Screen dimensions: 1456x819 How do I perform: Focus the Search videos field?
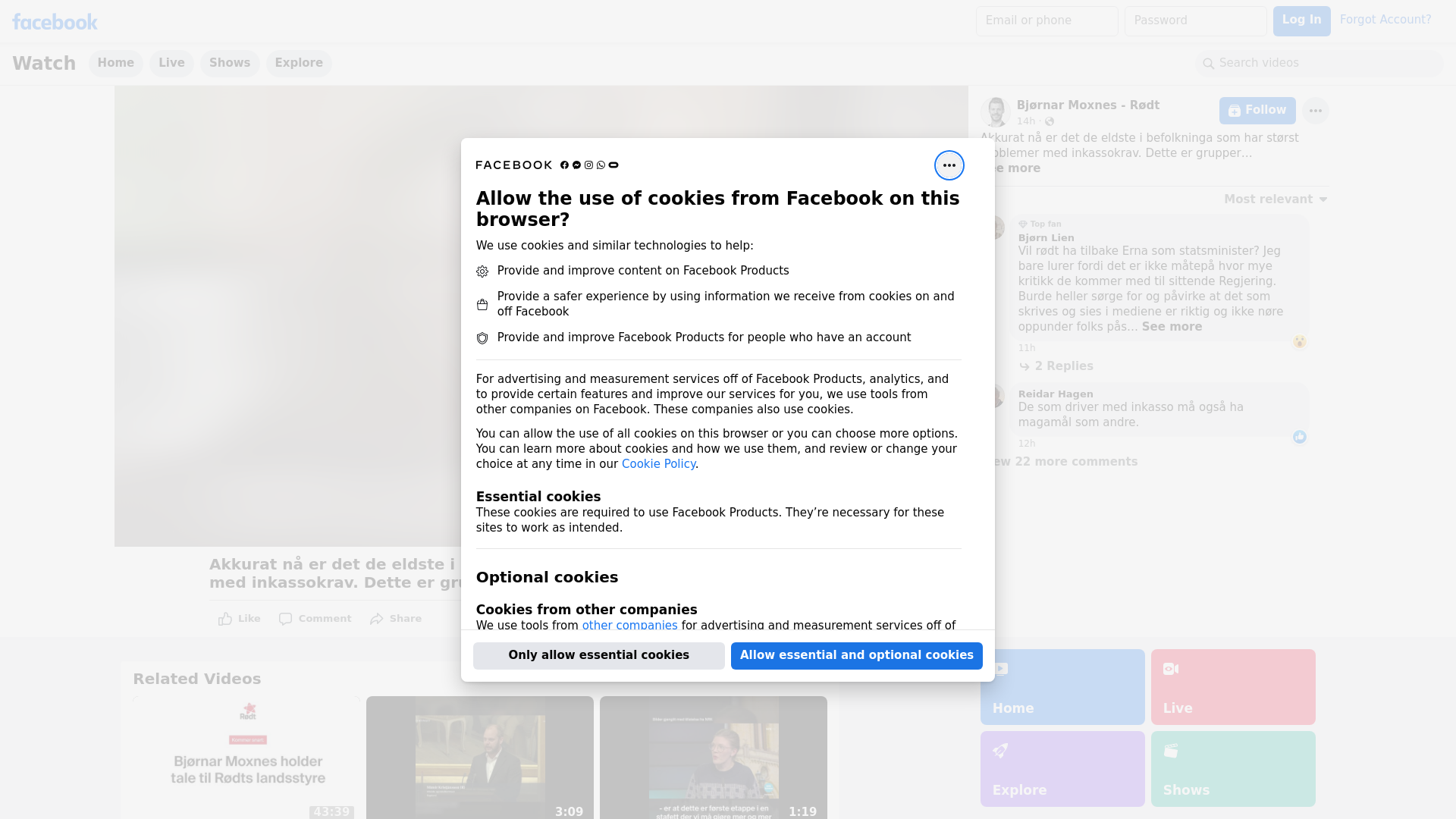(1319, 64)
